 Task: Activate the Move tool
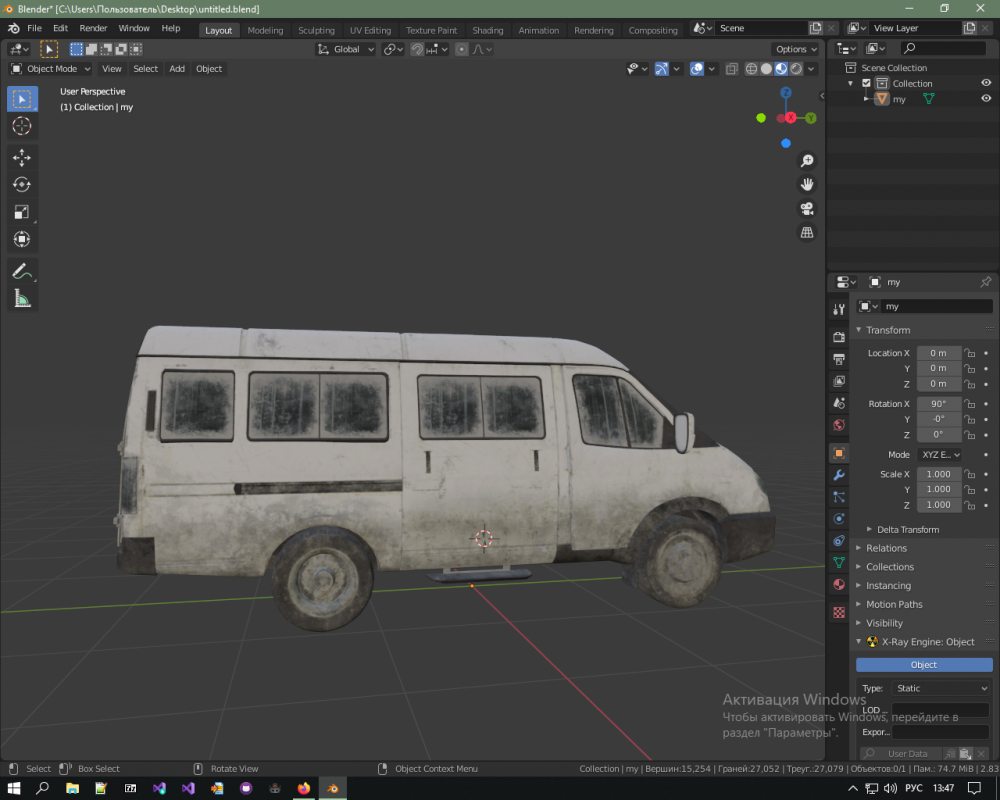point(21,157)
